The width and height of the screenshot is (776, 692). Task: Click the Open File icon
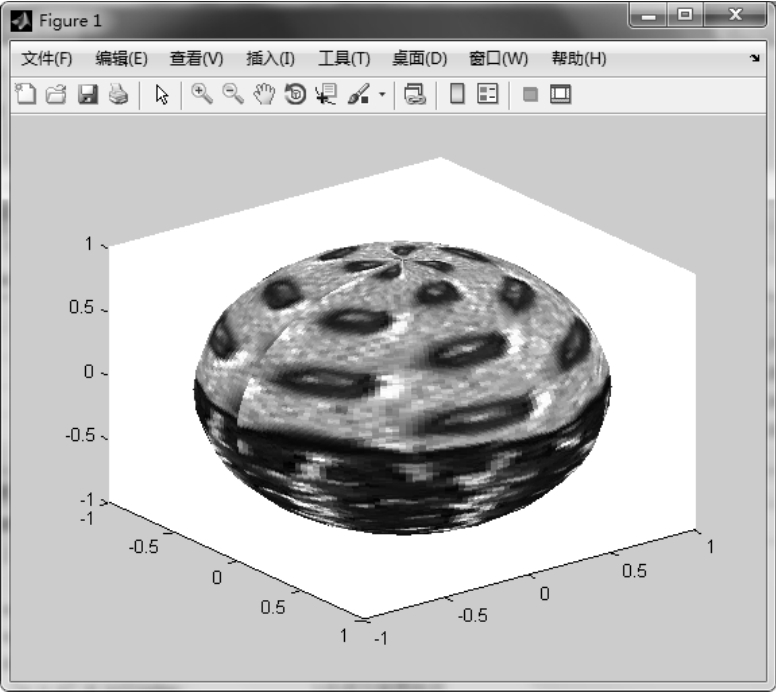coord(57,95)
